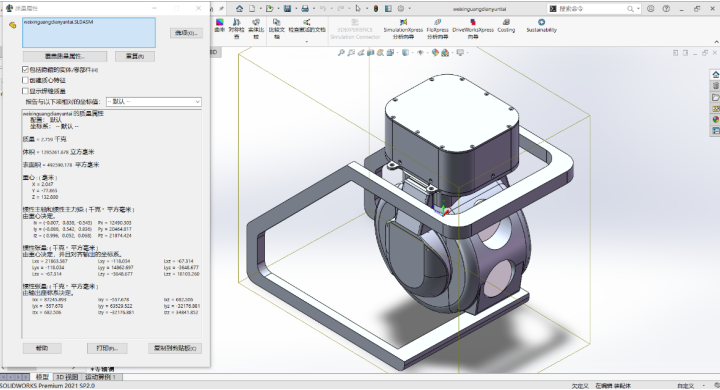Enable 'show weld bead mass' checkbox
The image size is (720, 390).
pos(25,90)
